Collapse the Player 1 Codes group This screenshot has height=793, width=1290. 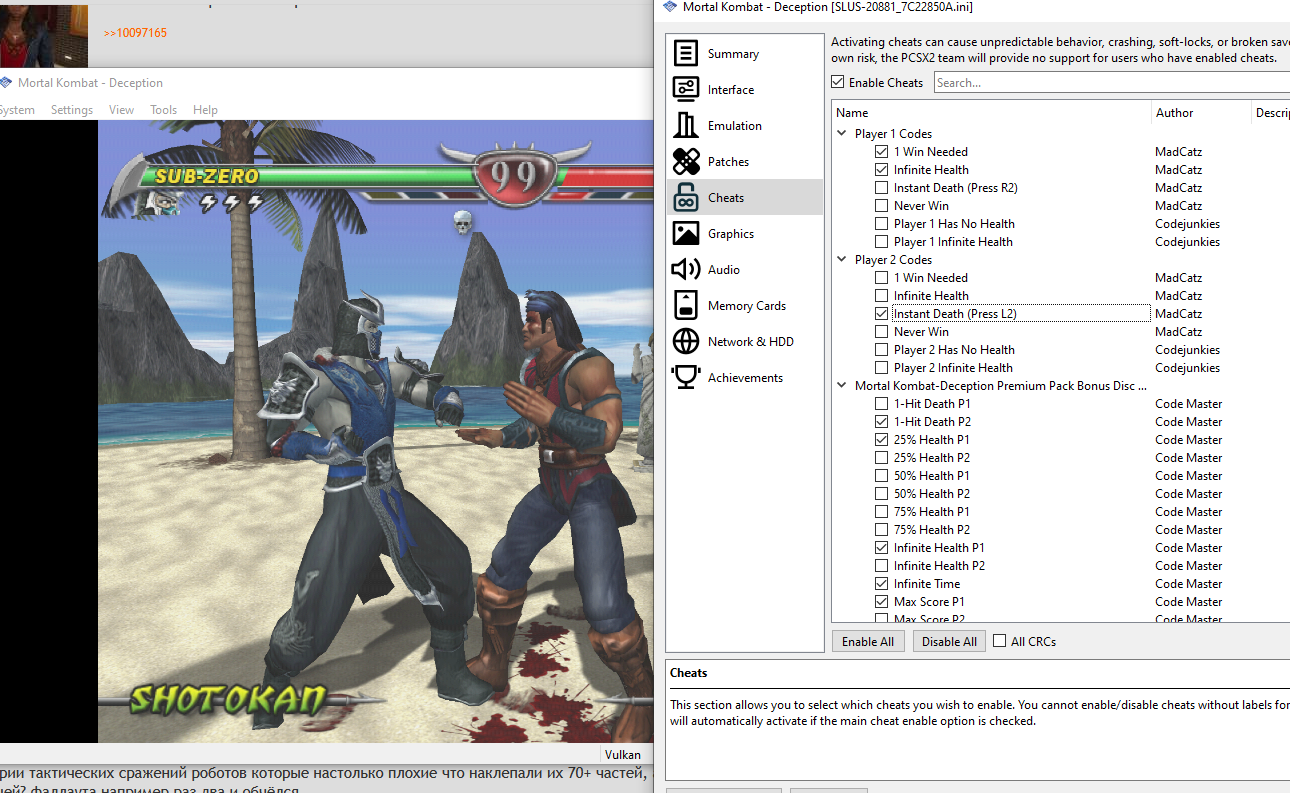[842, 134]
